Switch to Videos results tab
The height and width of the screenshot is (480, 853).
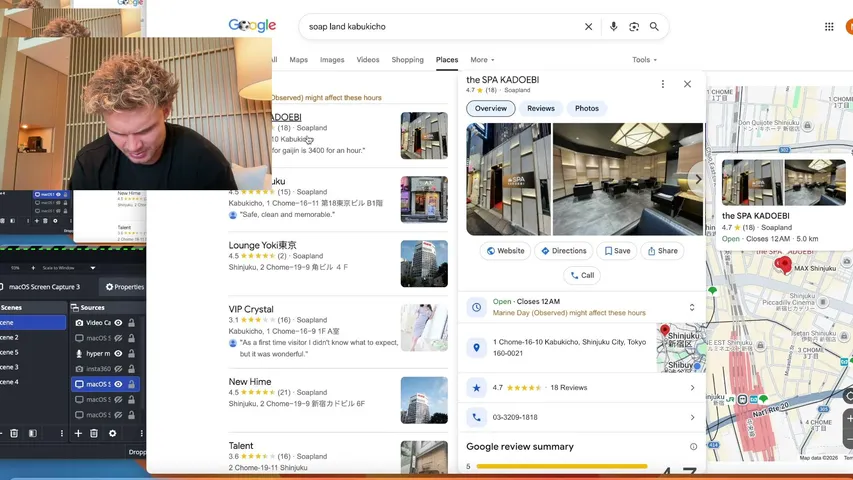[x=368, y=60]
